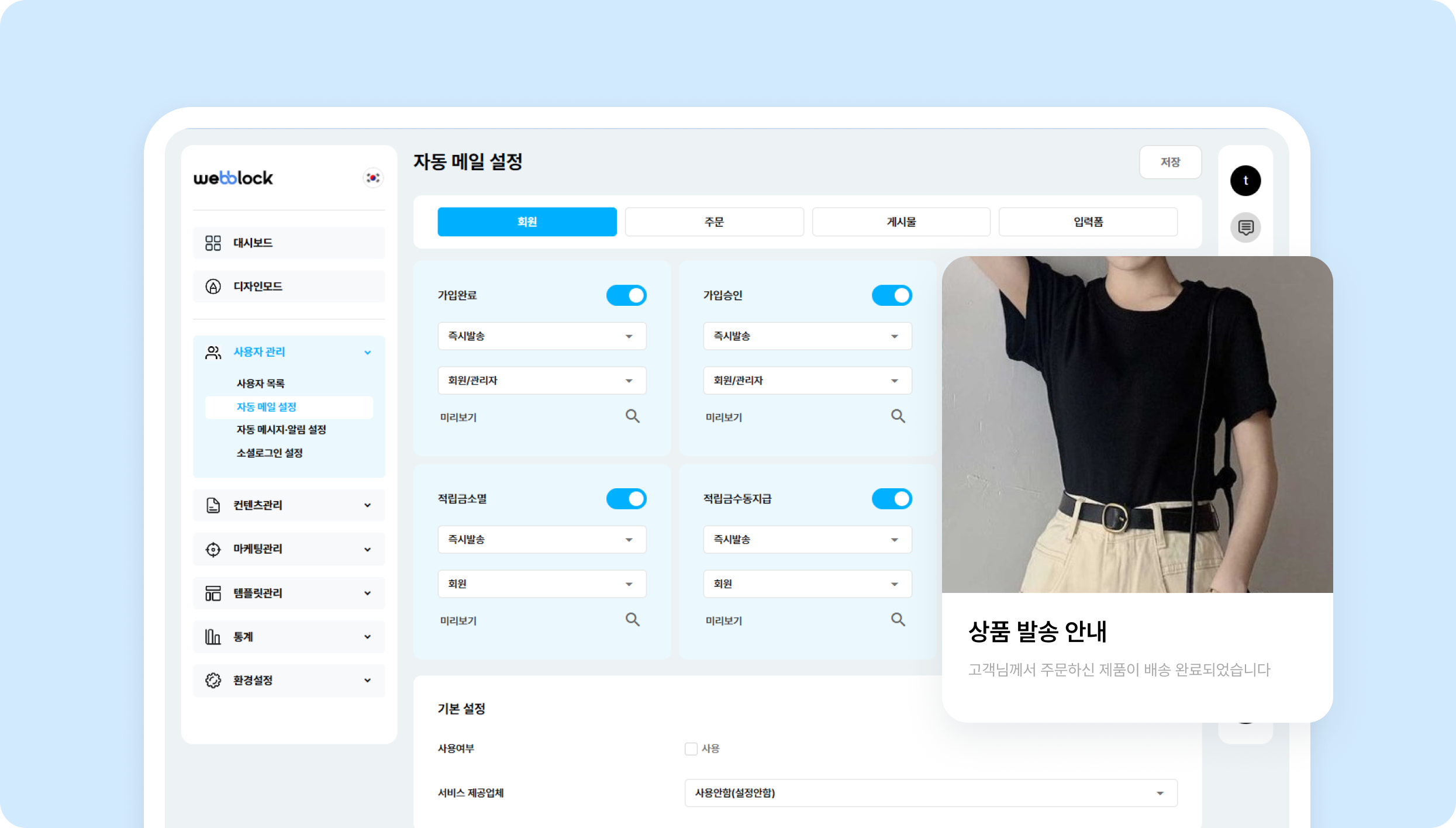The image size is (1456, 828).
Task: Open the 대시보드 (dashboard) icon in sidebar
Action: pyautogui.click(x=213, y=242)
